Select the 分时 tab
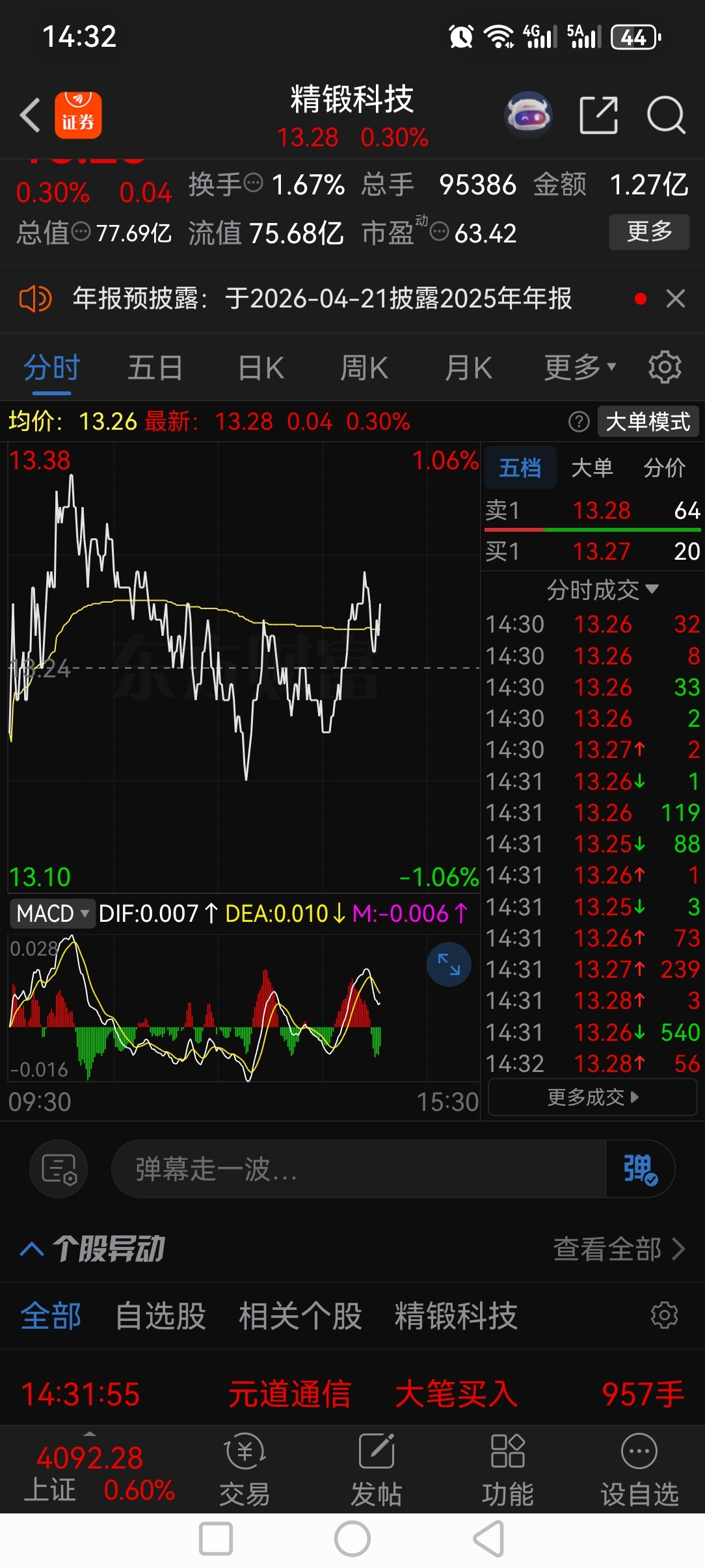This screenshot has height=1568, width=705. (x=52, y=367)
